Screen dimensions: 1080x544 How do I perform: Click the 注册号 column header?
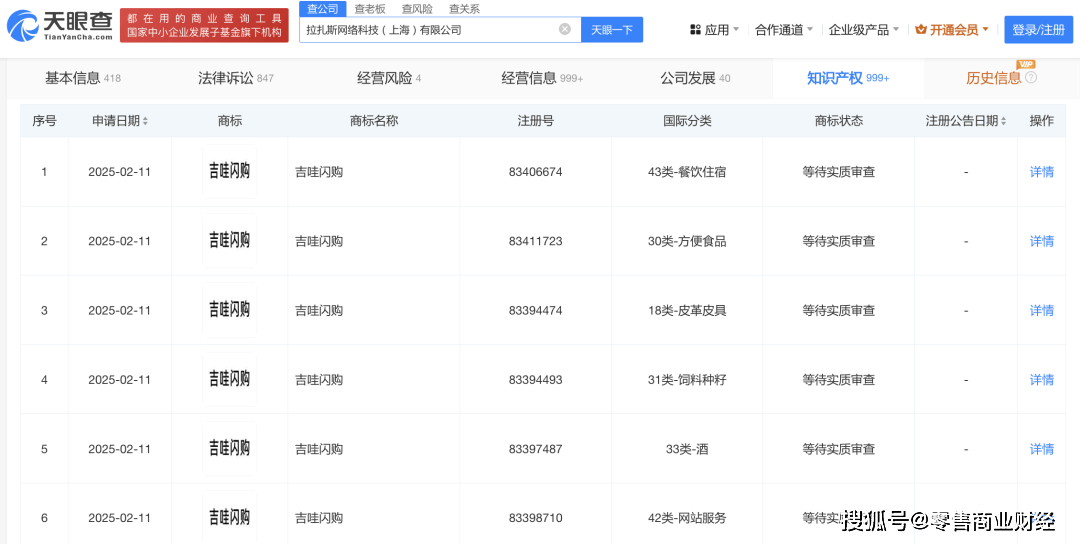pos(535,121)
